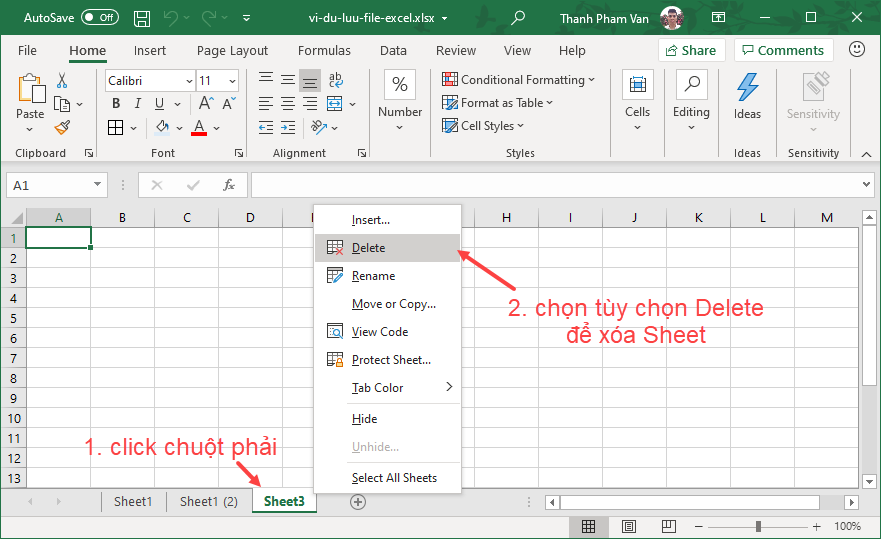Click the Undo arrow icon
Viewport: 881px width, 539px height.
click(170, 18)
